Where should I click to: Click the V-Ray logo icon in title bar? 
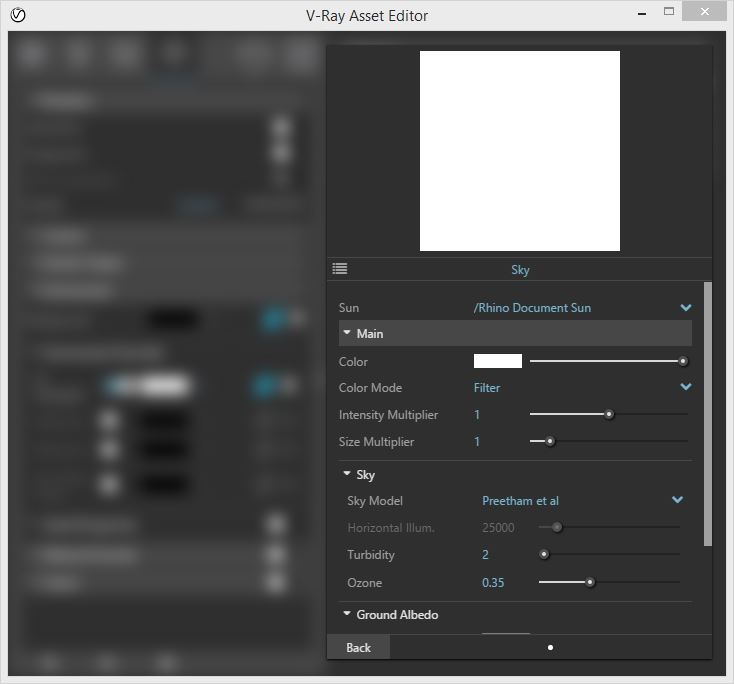point(18,15)
